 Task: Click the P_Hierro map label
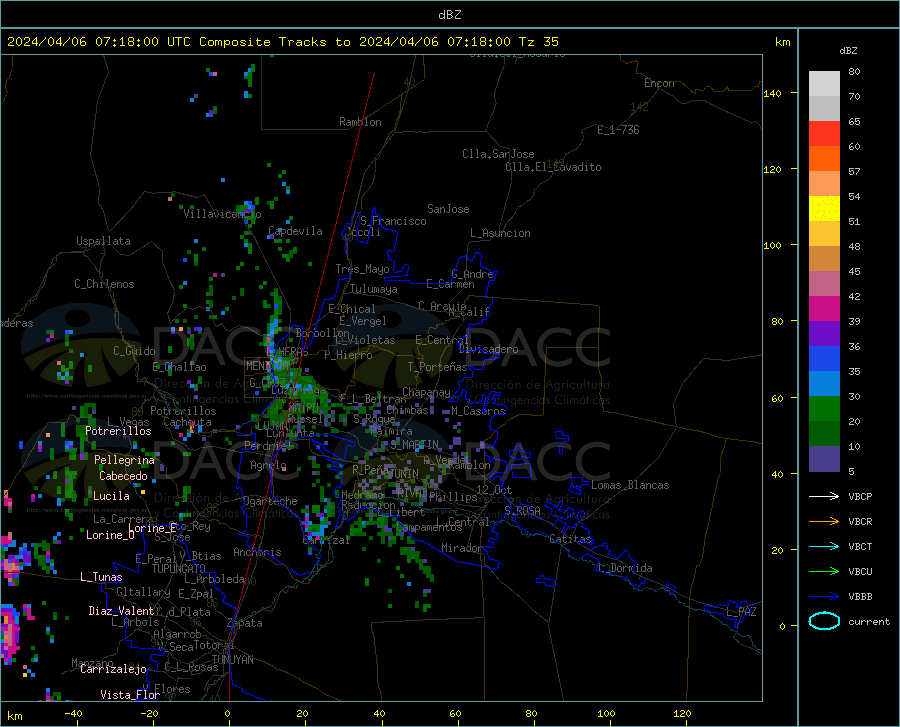pos(348,355)
